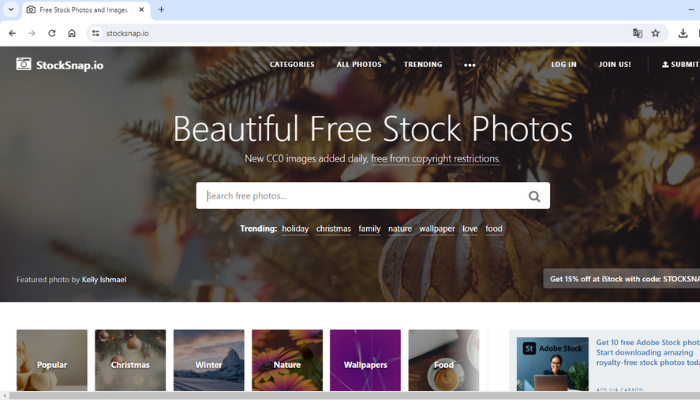Go back to previous page

click(x=12, y=33)
